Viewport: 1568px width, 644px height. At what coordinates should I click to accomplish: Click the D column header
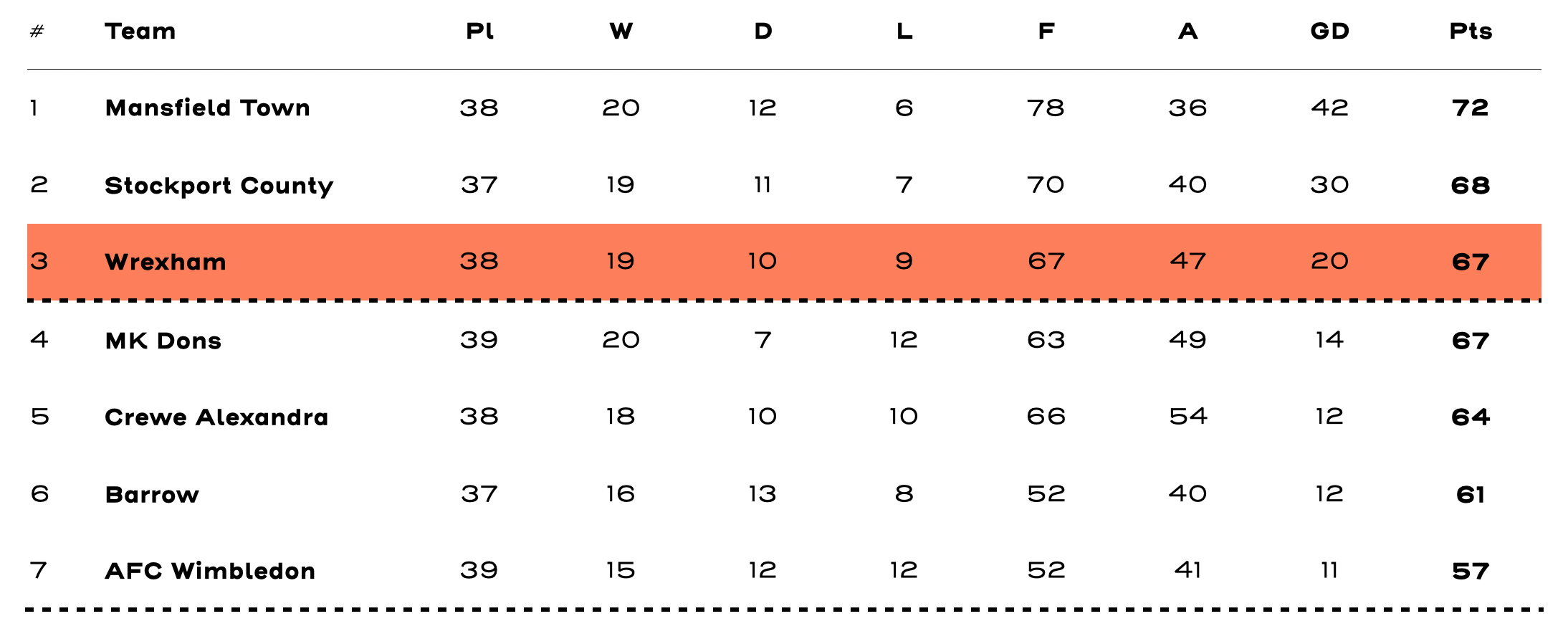point(763,31)
